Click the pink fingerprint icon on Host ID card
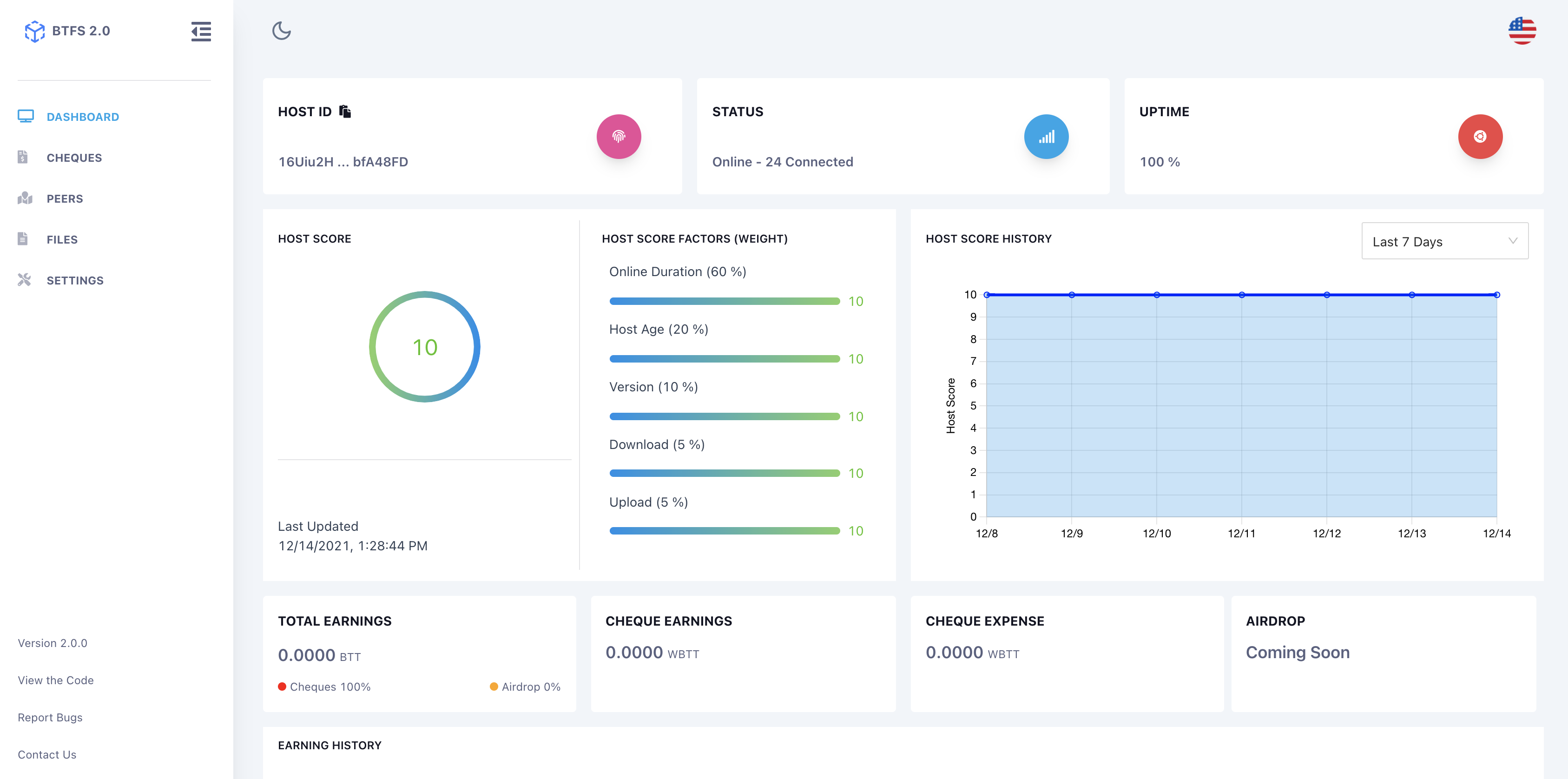The height and width of the screenshot is (779, 1568). click(619, 136)
